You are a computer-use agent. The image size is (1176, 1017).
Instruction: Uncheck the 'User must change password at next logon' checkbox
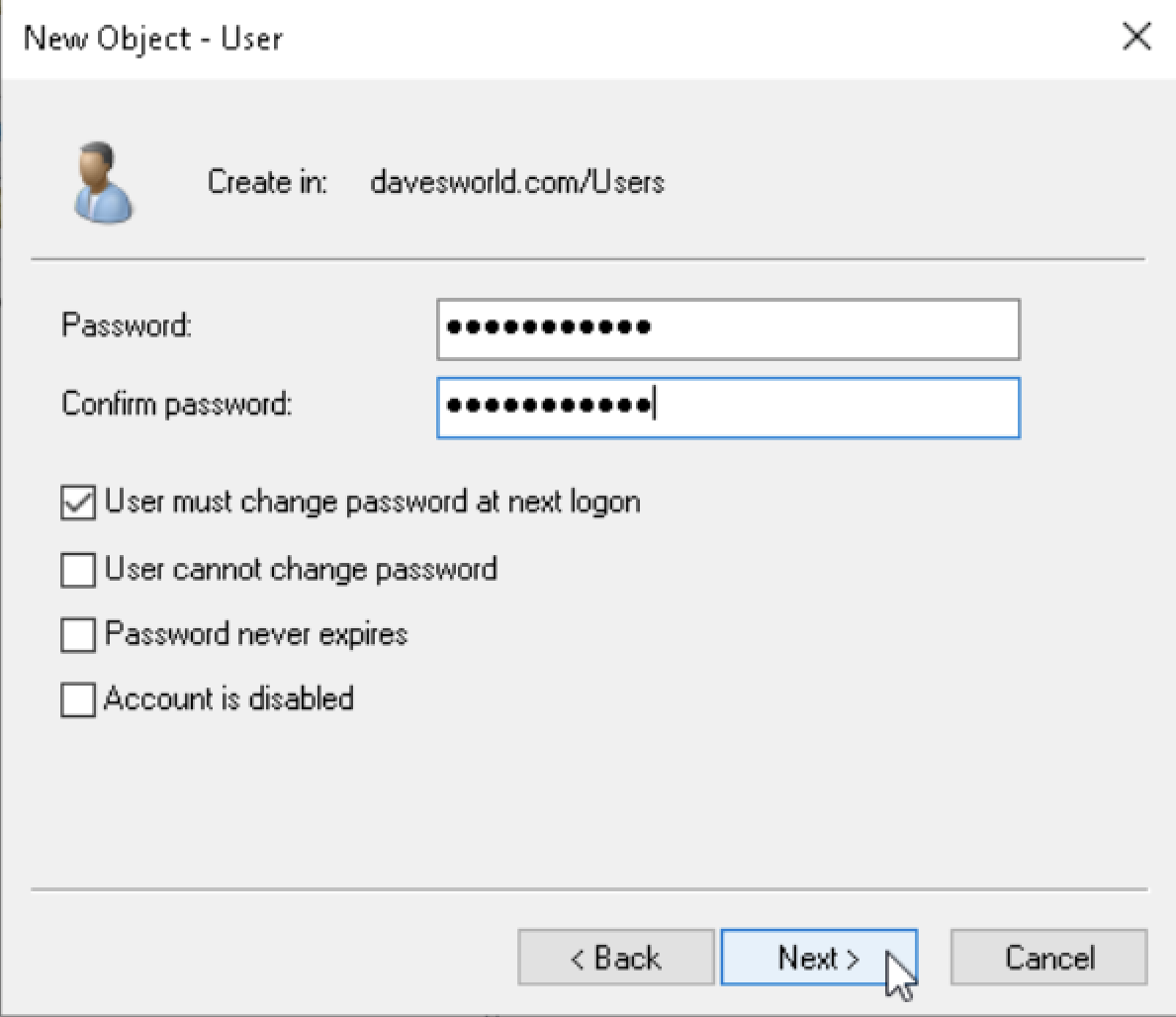click(78, 503)
